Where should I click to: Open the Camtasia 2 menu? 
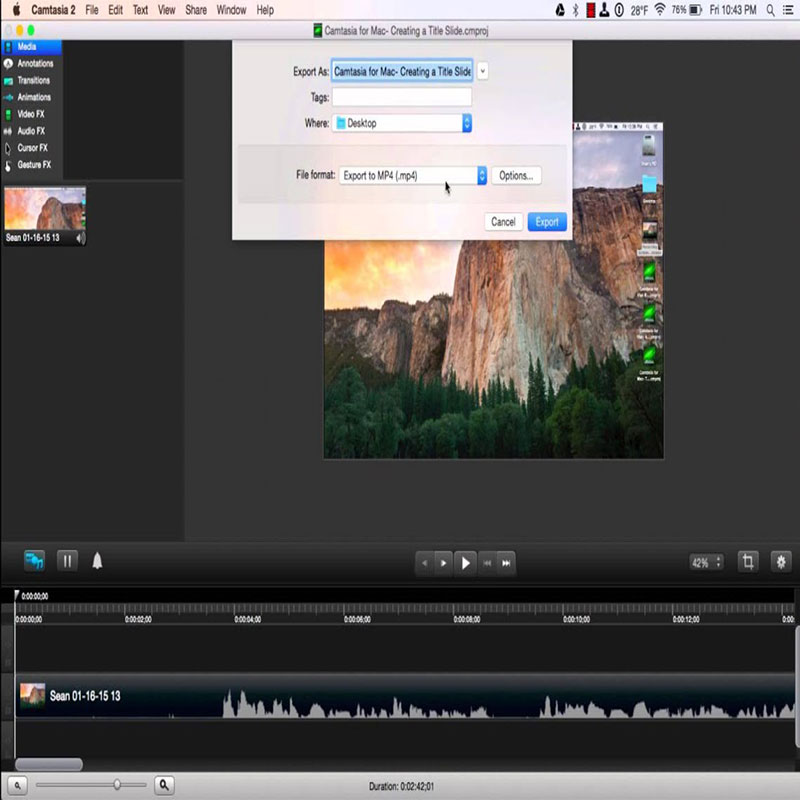[53, 10]
